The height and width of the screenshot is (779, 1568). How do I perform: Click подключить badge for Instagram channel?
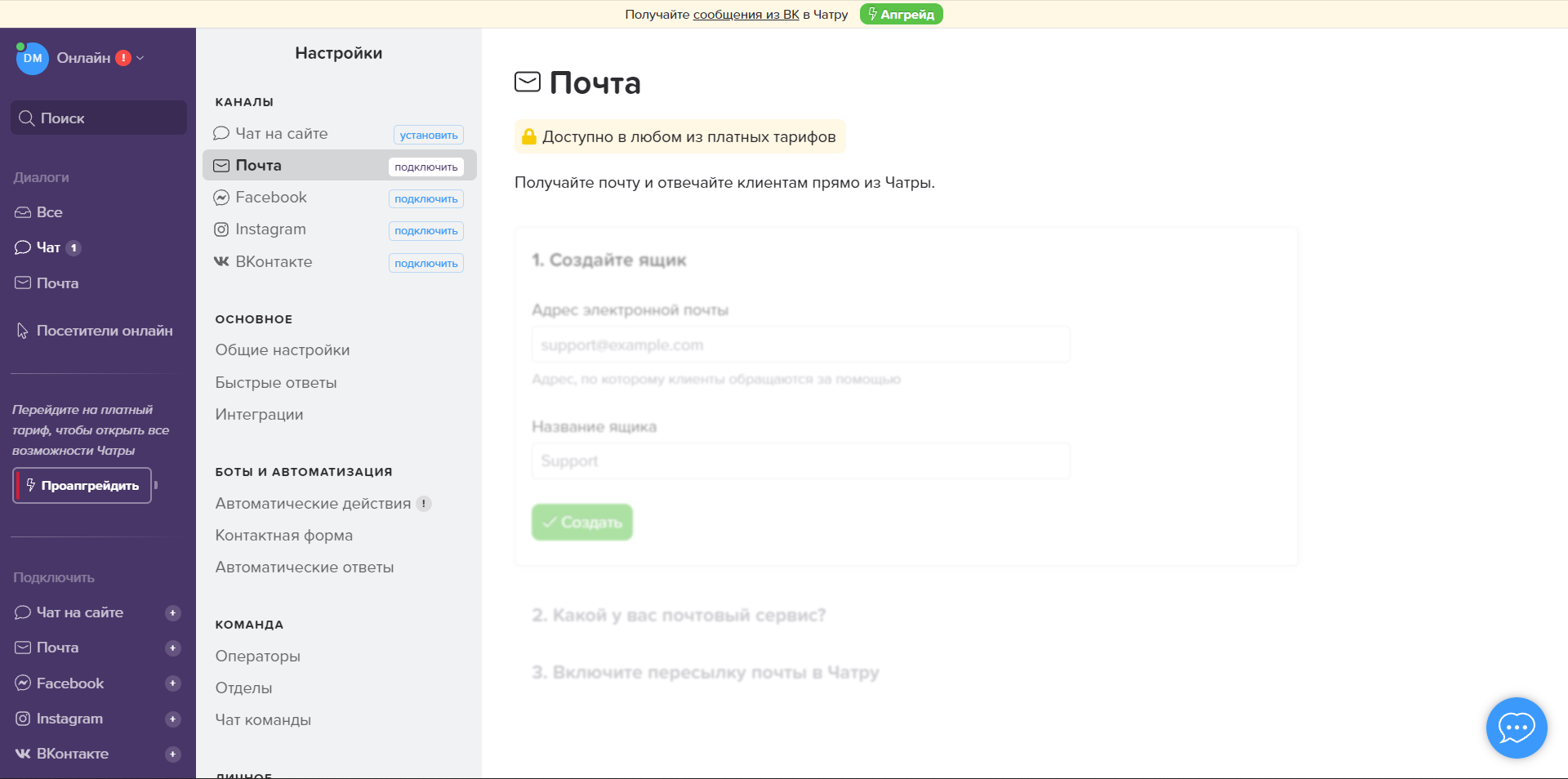[426, 230]
